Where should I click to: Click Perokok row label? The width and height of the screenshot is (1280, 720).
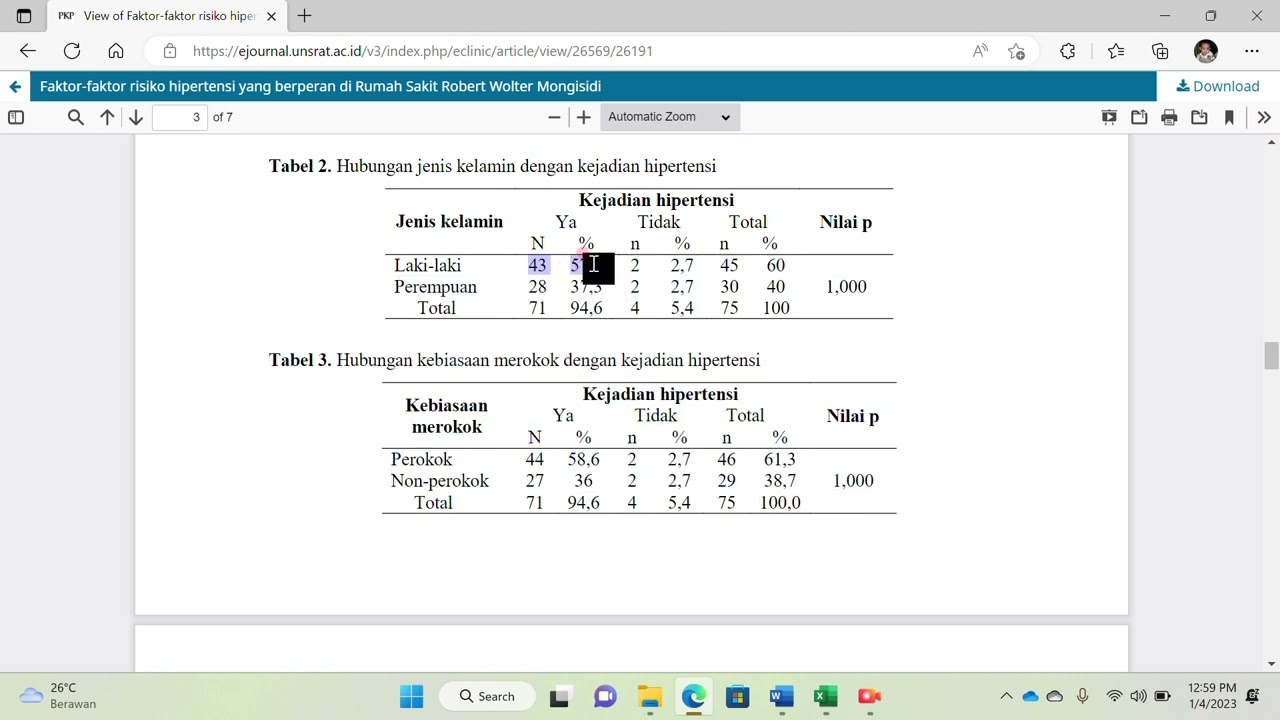pyautogui.click(x=421, y=459)
